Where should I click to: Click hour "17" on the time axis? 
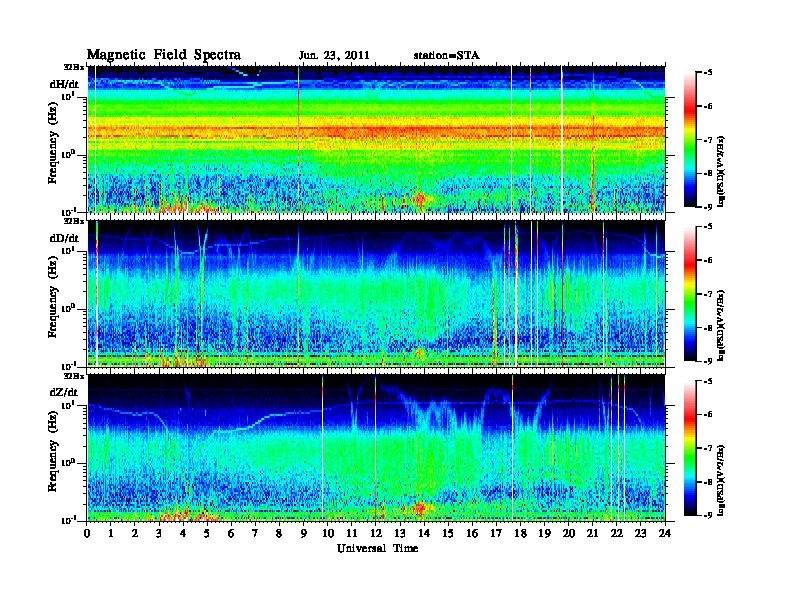coord(496,533)
